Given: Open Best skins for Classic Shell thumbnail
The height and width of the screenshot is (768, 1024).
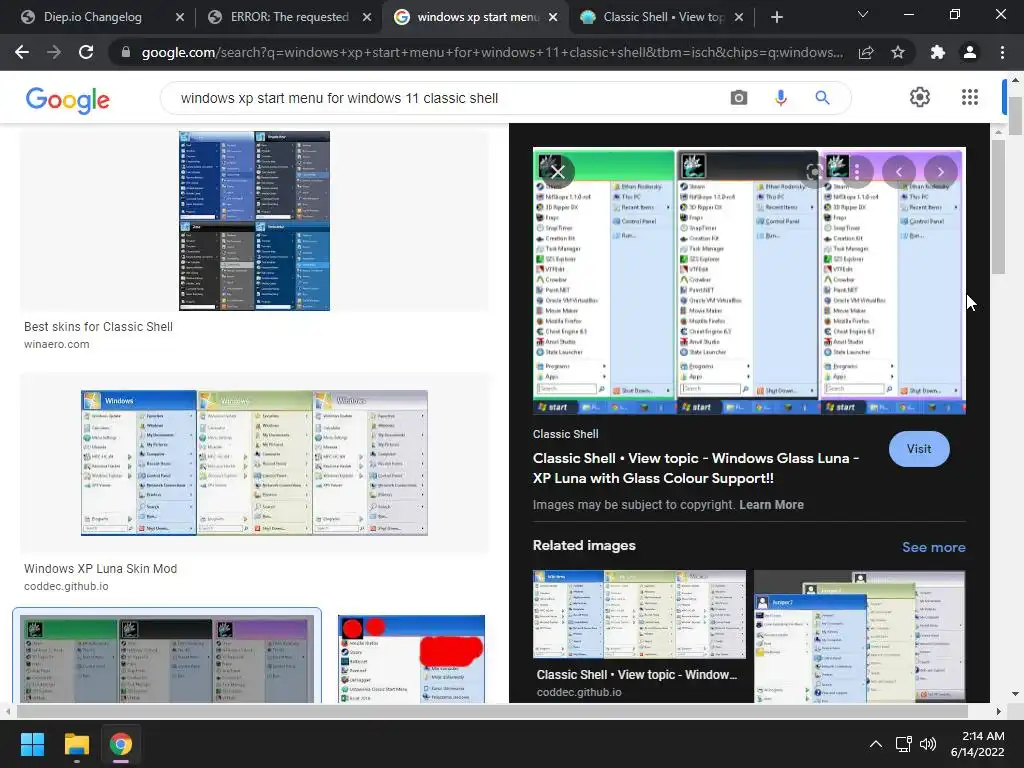Looking at the screenshot, I should click(255, 221).
